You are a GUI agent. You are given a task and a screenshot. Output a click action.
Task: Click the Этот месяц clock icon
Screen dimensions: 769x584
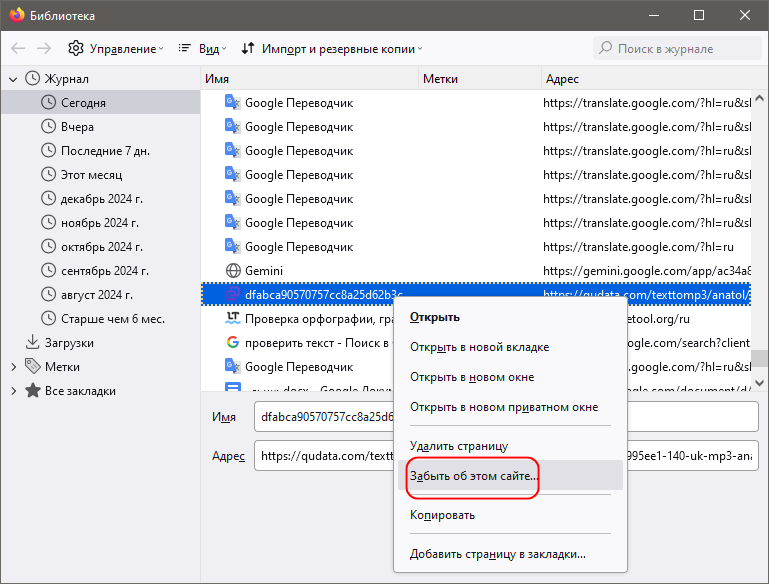(48, 174)
